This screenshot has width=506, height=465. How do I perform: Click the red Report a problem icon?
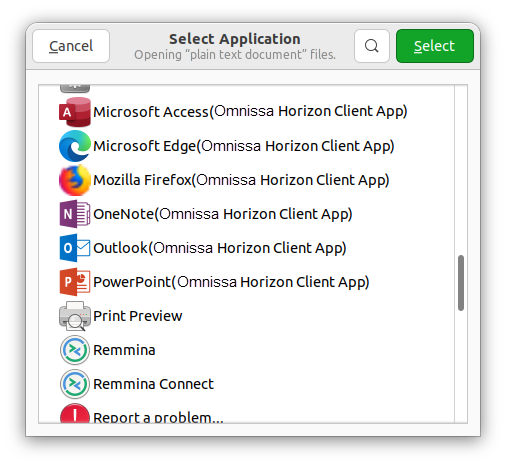pyautogui.click(x=75, y=414)
